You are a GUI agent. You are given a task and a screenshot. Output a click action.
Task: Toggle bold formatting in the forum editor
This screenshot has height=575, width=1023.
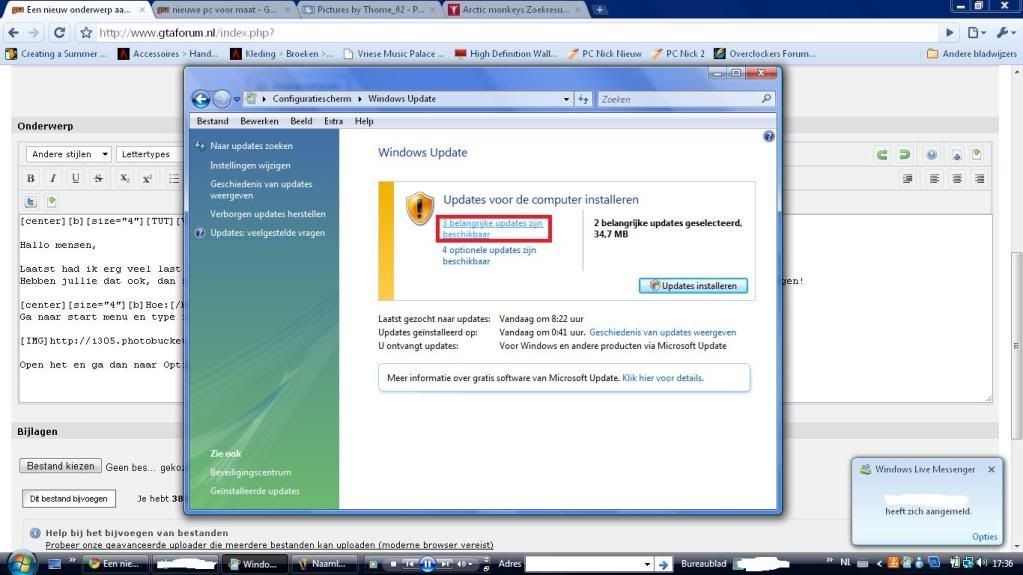31,178
